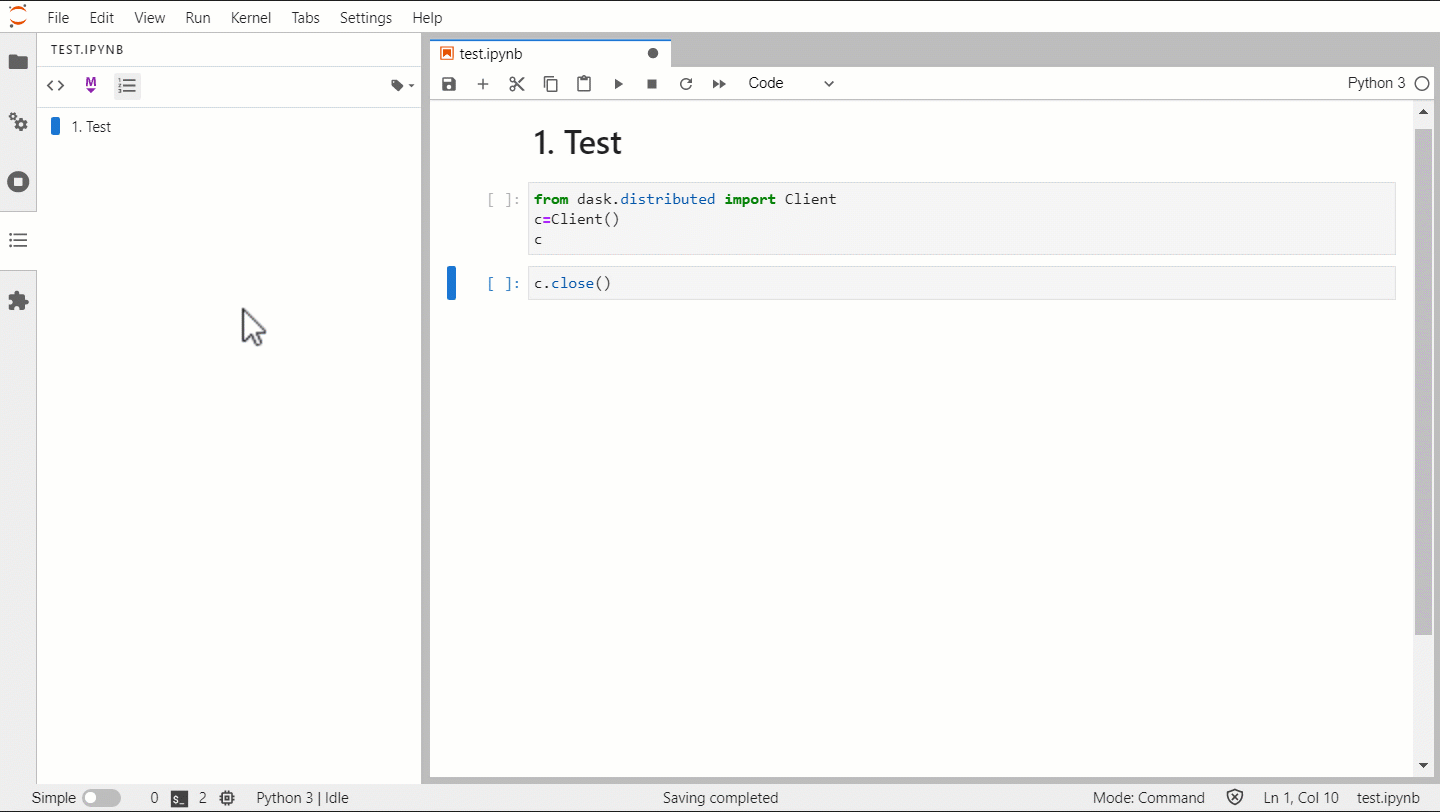Click 'Mode: Command' in status bar
The image size is (1440, 812).
(1149, 798)
